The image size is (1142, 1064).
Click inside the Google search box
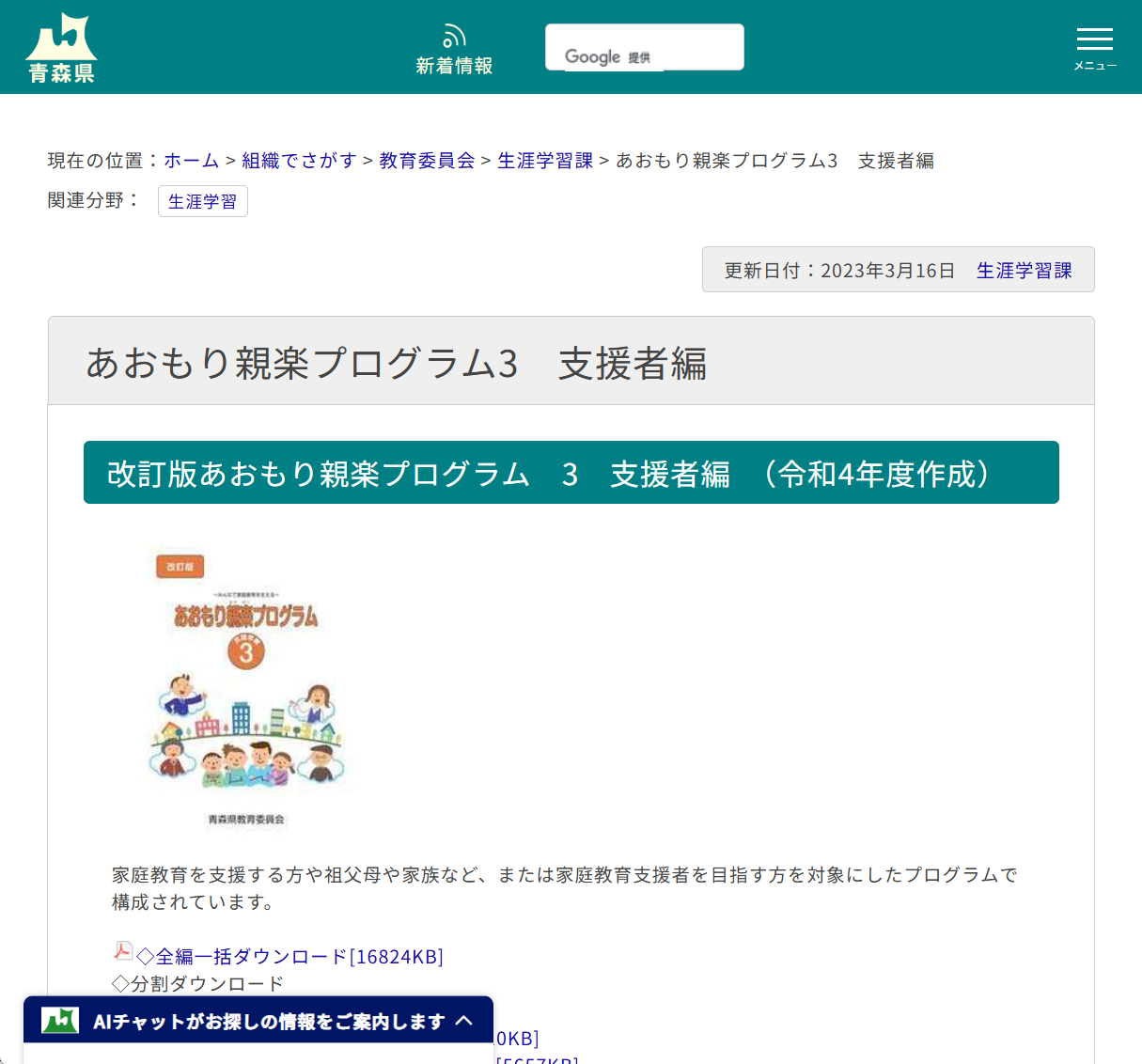(x=644, y=46)
